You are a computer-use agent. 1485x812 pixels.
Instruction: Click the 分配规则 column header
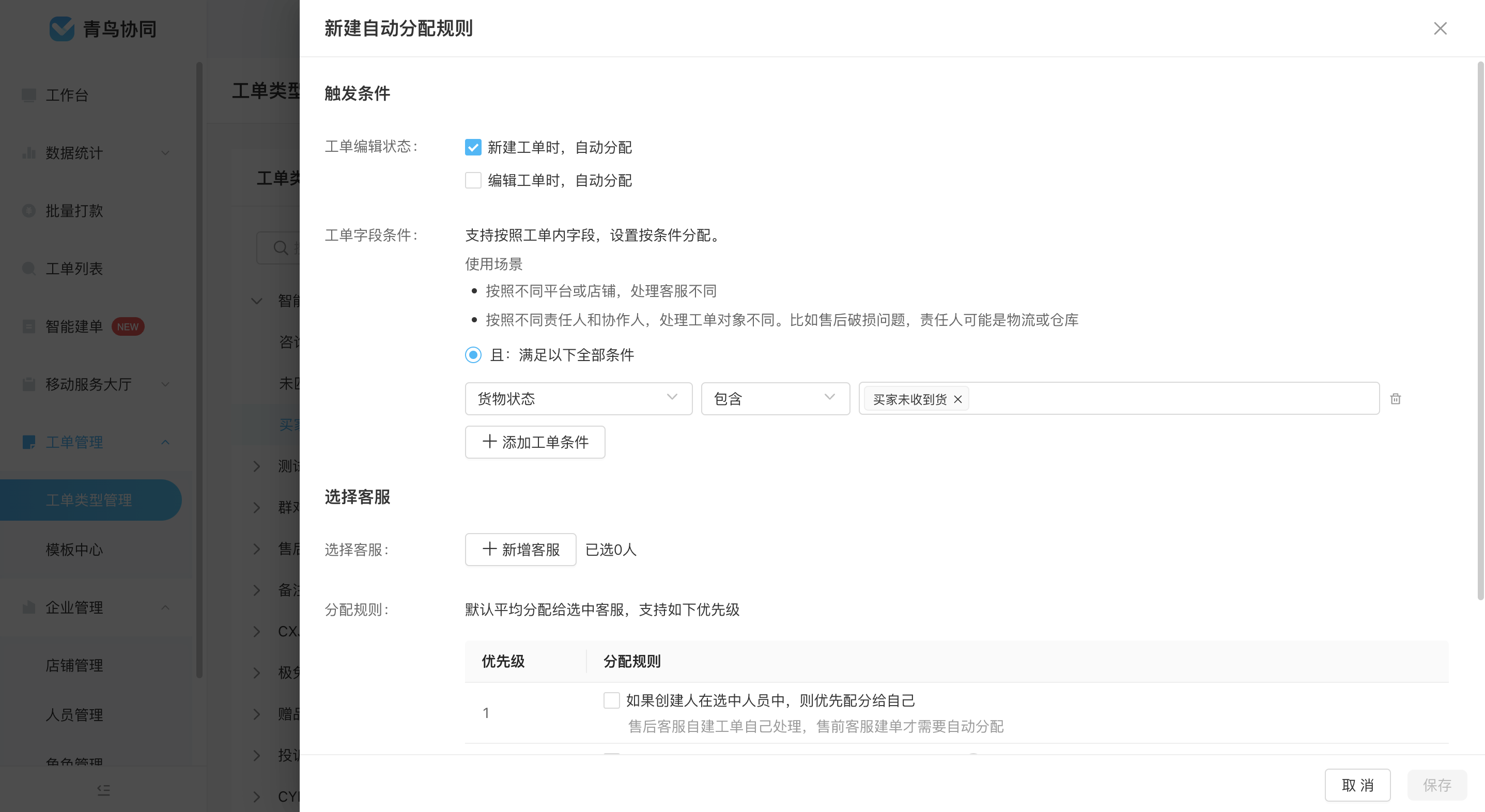(x=632, y=661)
